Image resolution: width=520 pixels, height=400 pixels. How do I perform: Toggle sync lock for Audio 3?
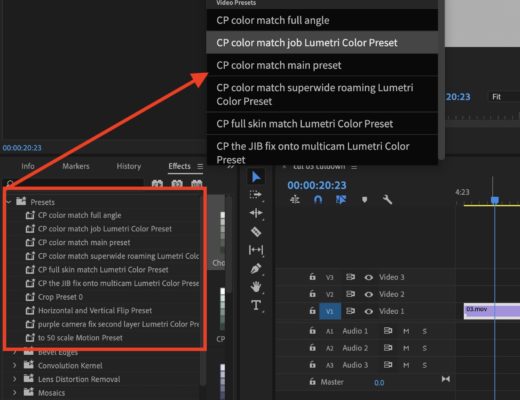388,365
